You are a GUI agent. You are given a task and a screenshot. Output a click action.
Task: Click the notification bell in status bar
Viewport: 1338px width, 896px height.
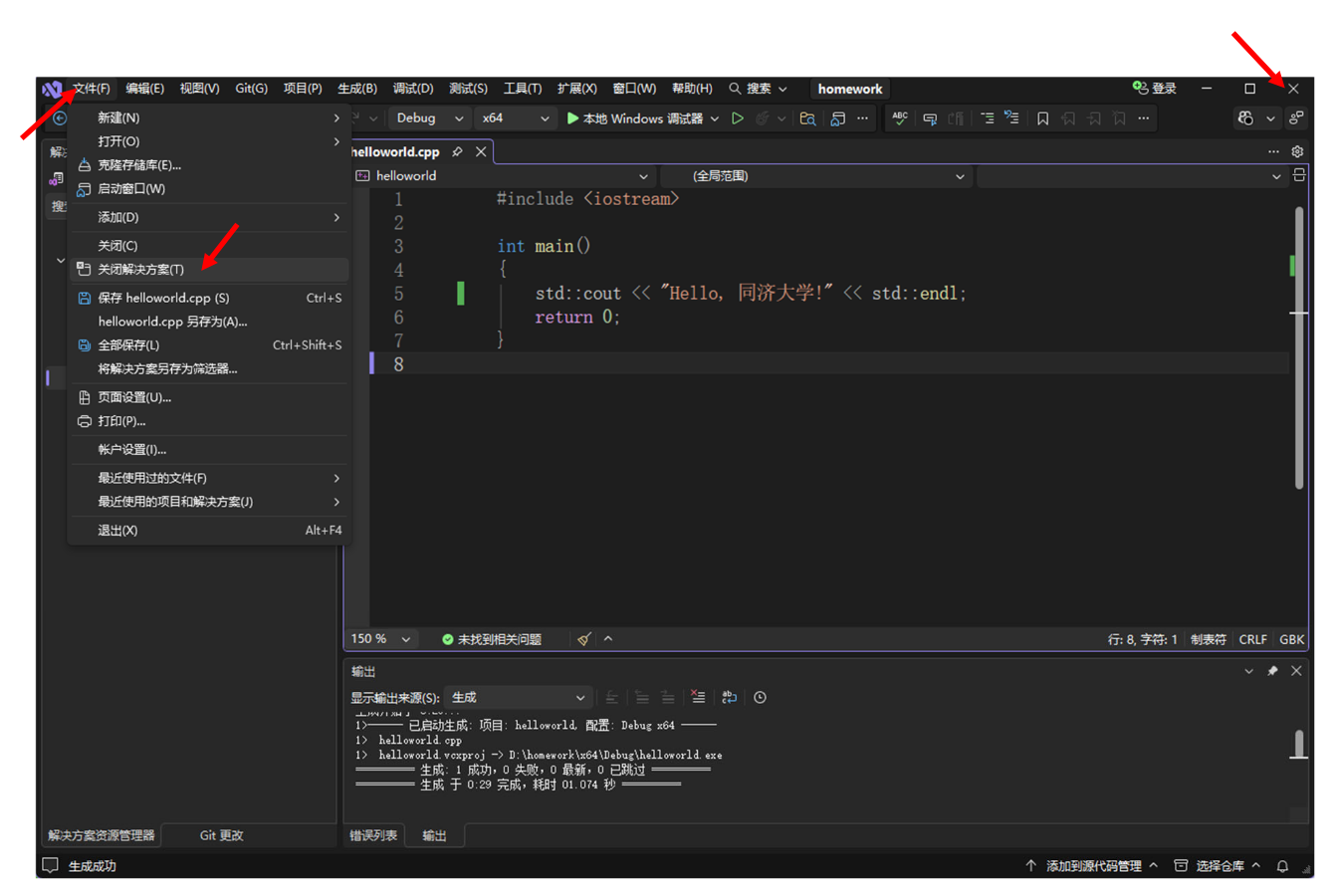click(x=1282, y=866)
